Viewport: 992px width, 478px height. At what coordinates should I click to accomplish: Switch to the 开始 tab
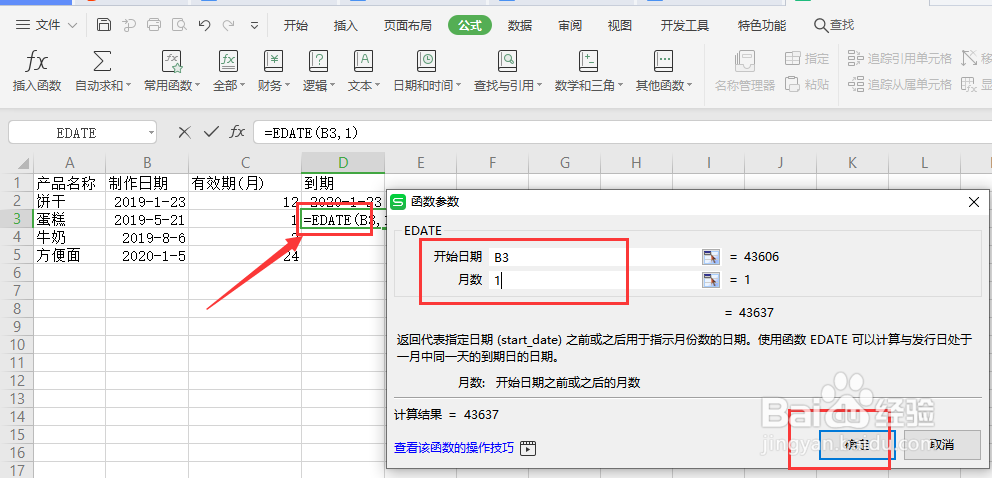tap(295, 25)
